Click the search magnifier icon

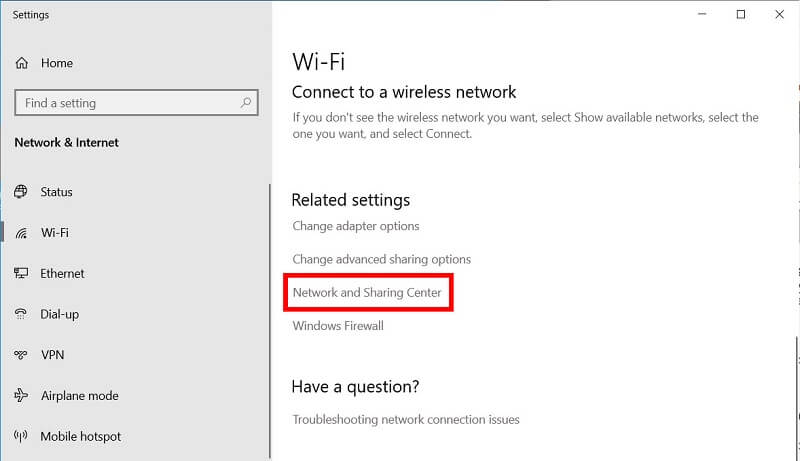pyautogui.click(x=246, y=103)
